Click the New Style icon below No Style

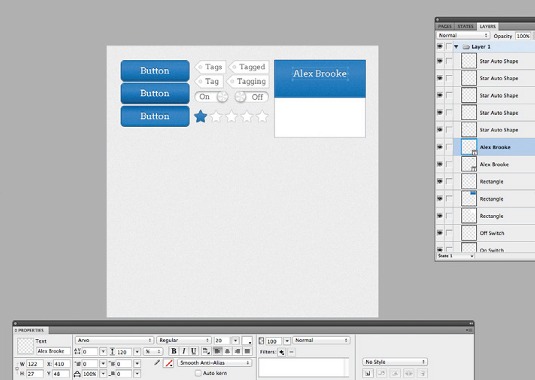click(368, 373)
